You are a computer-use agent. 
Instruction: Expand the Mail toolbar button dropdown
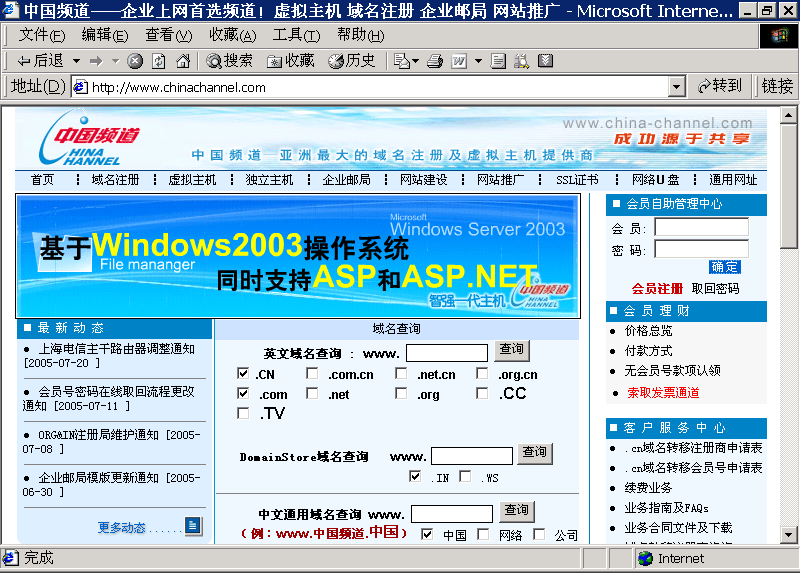pos(414,61)
